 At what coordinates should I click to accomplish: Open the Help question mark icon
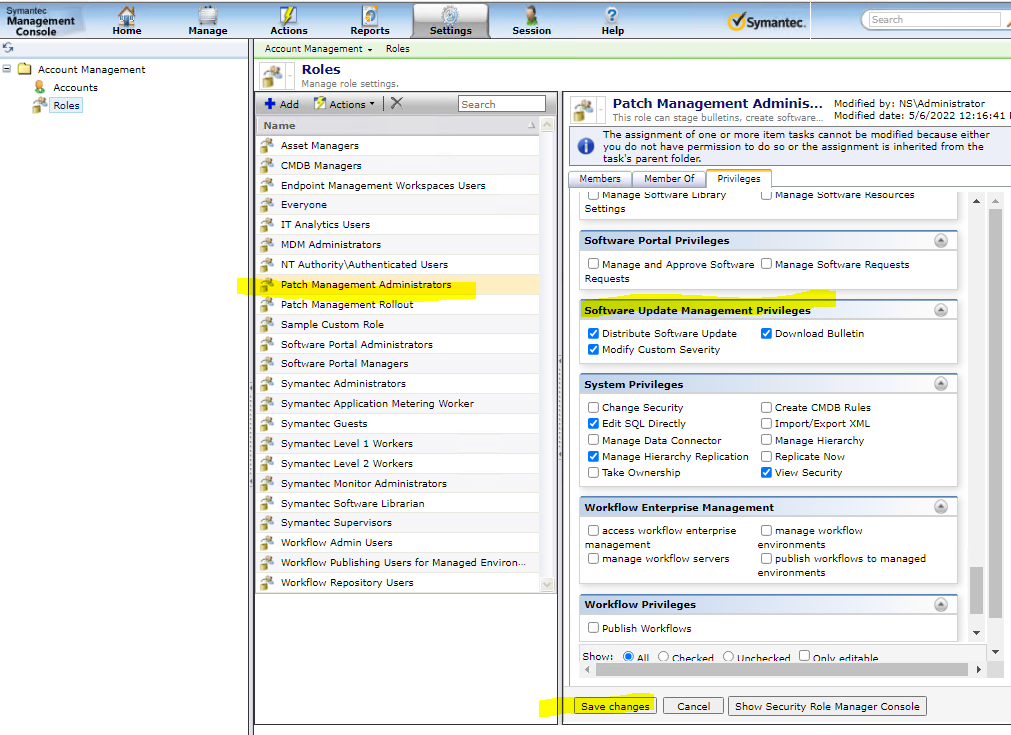coord(612,16)
